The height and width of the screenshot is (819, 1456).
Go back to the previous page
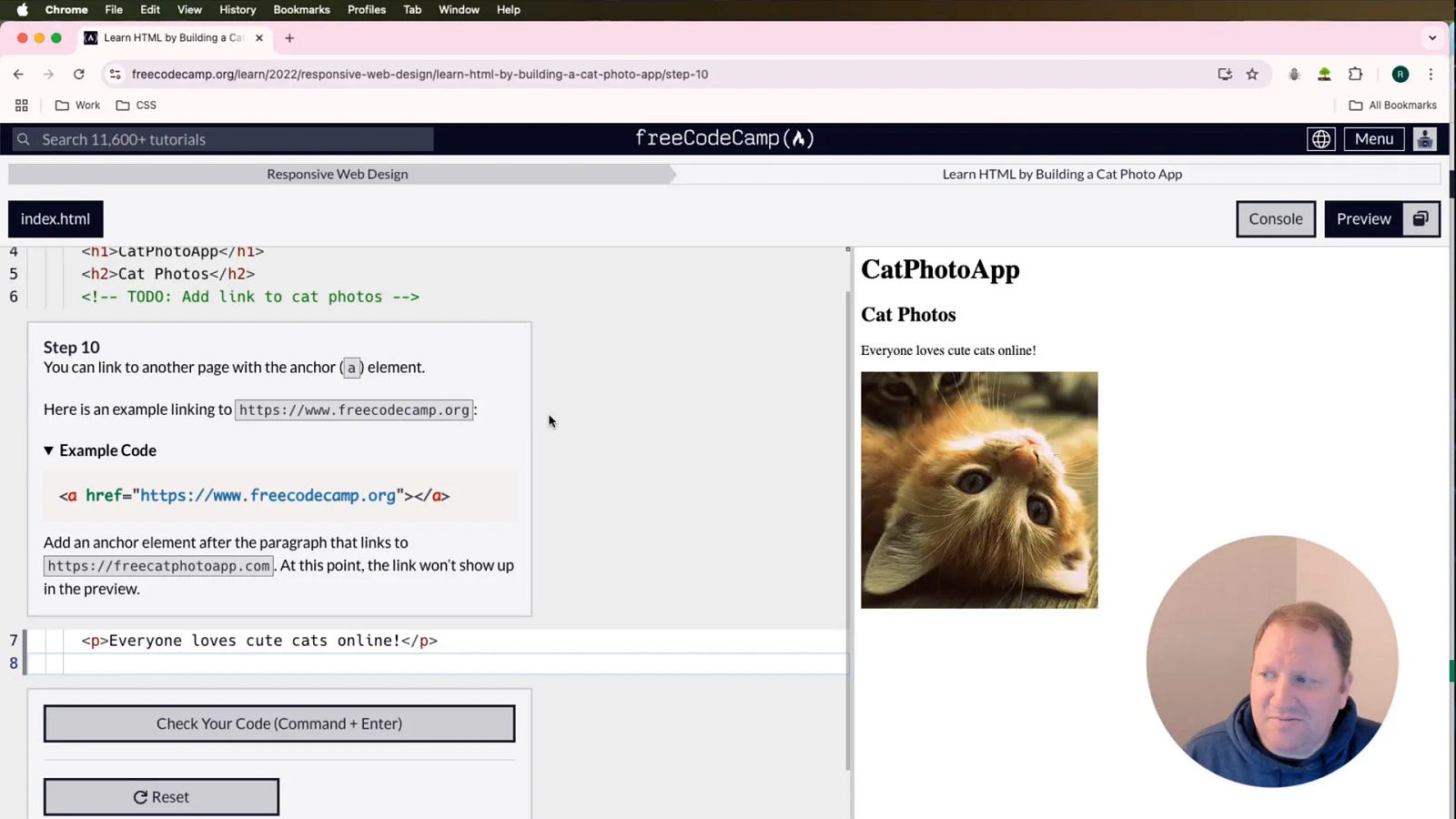pyautogui.click(x=19, y=75)
